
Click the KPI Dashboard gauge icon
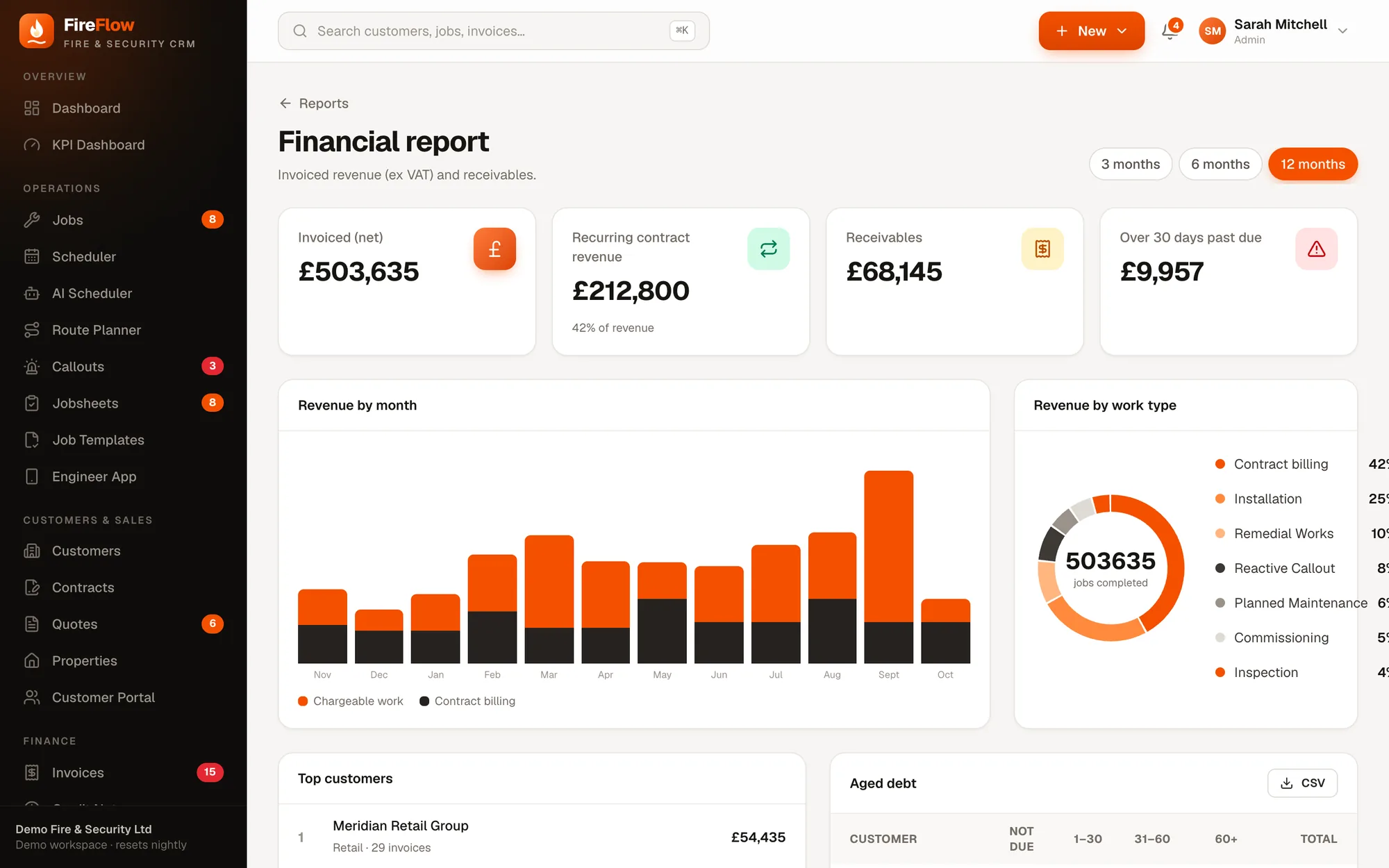[x=32, y=145]
